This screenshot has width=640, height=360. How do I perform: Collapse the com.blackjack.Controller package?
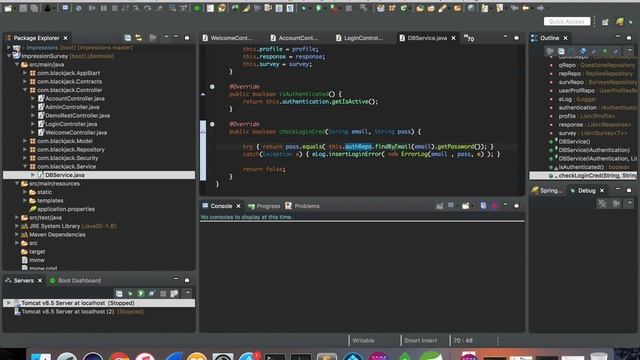tap(25, 90)
